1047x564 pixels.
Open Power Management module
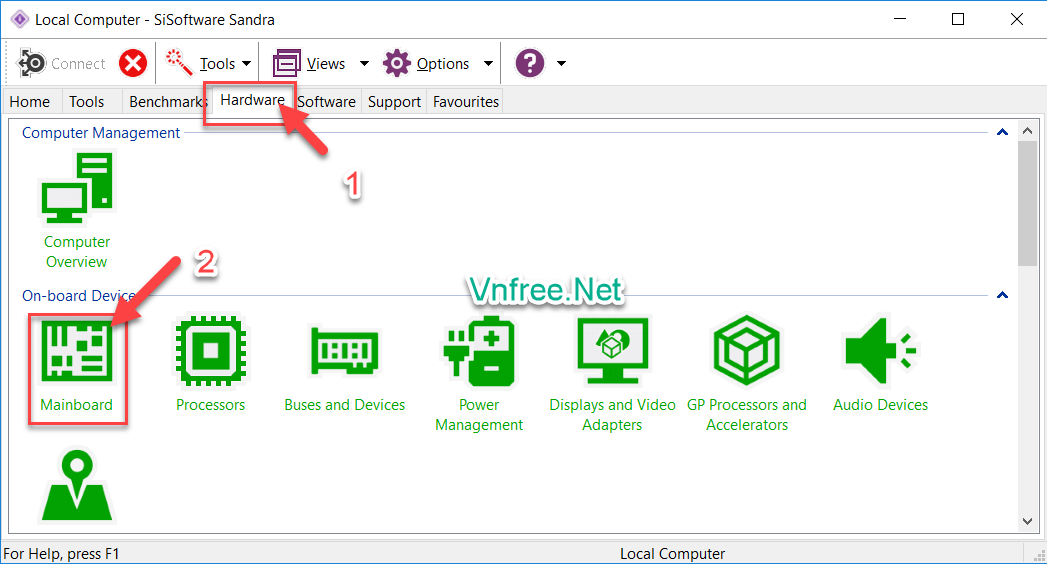tap(478, 350)
